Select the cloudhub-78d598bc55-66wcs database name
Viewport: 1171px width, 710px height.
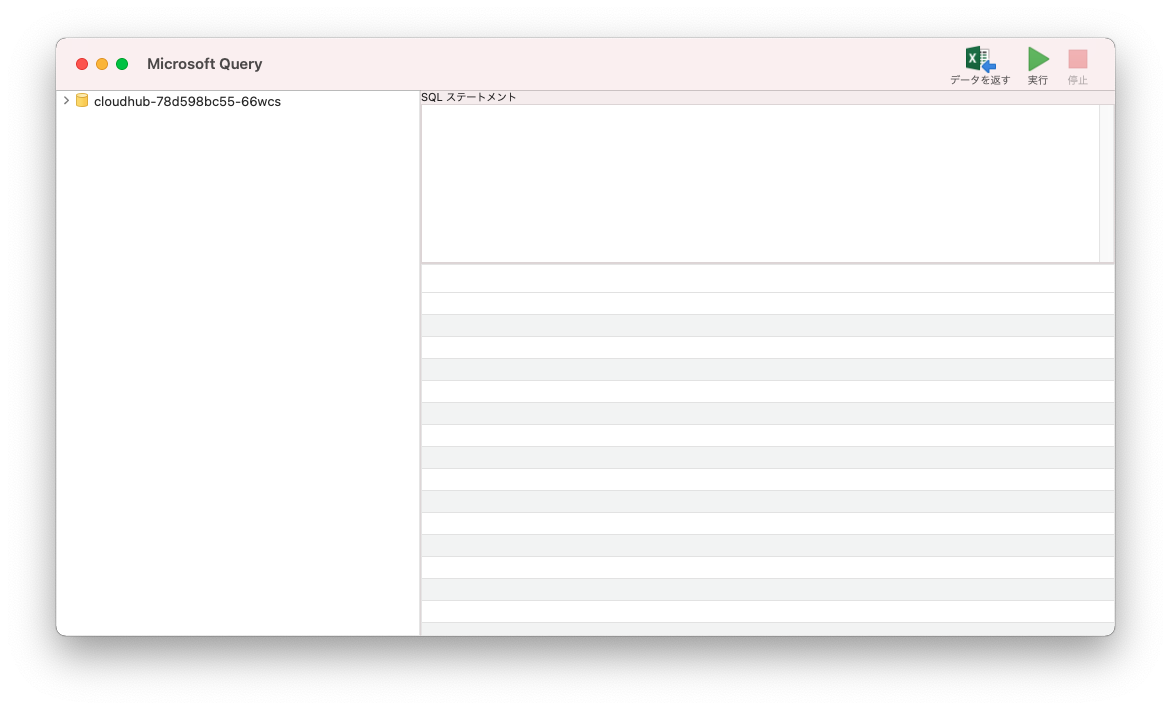coord(187,102)
